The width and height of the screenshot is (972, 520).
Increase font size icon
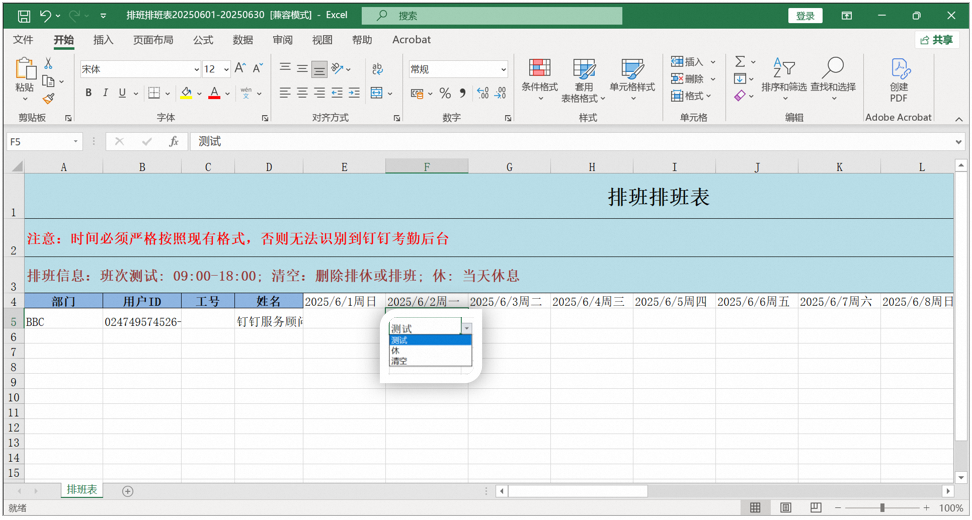[241, 69]
